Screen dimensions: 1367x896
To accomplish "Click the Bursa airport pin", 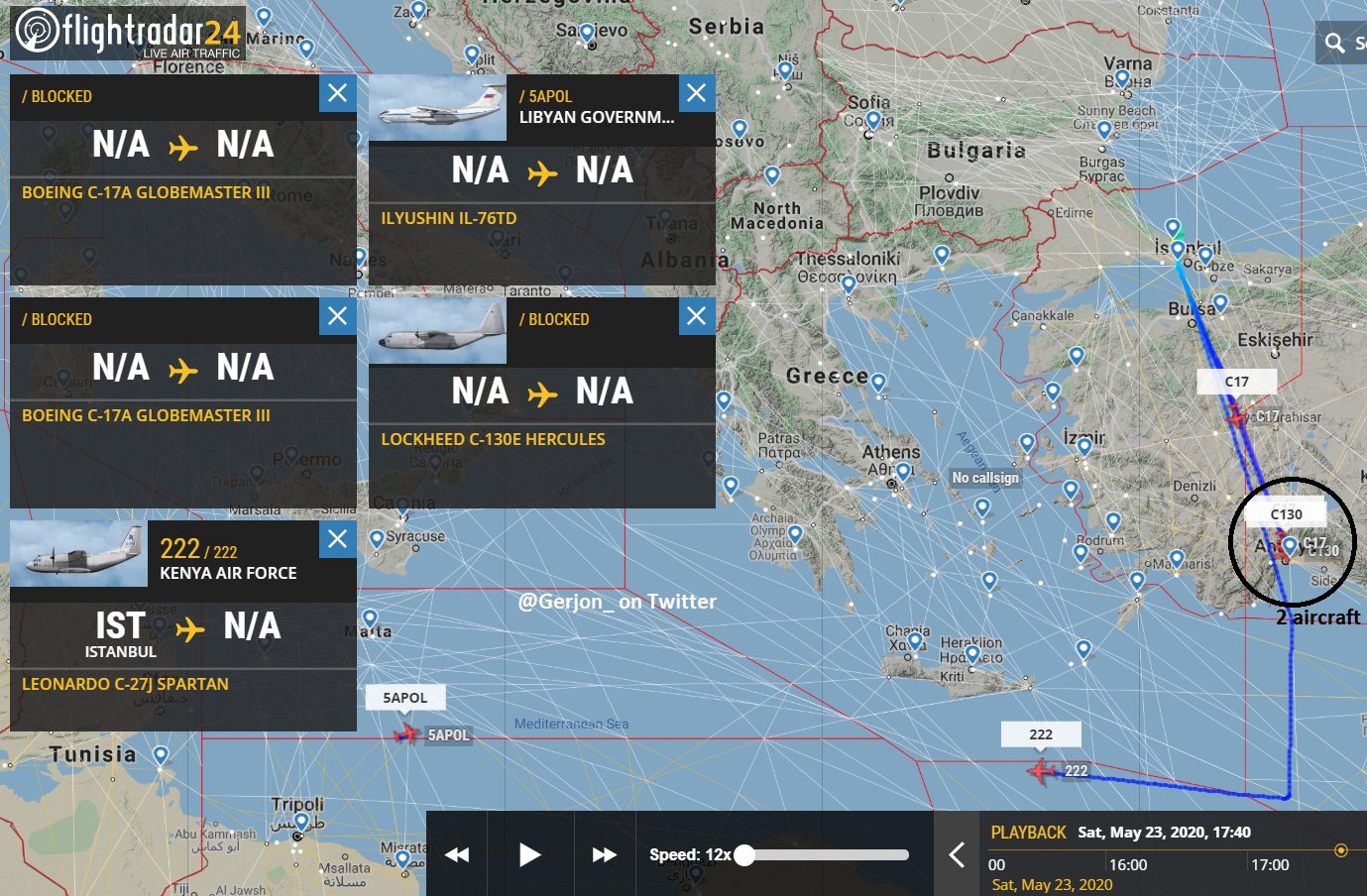I will 1220,302.
